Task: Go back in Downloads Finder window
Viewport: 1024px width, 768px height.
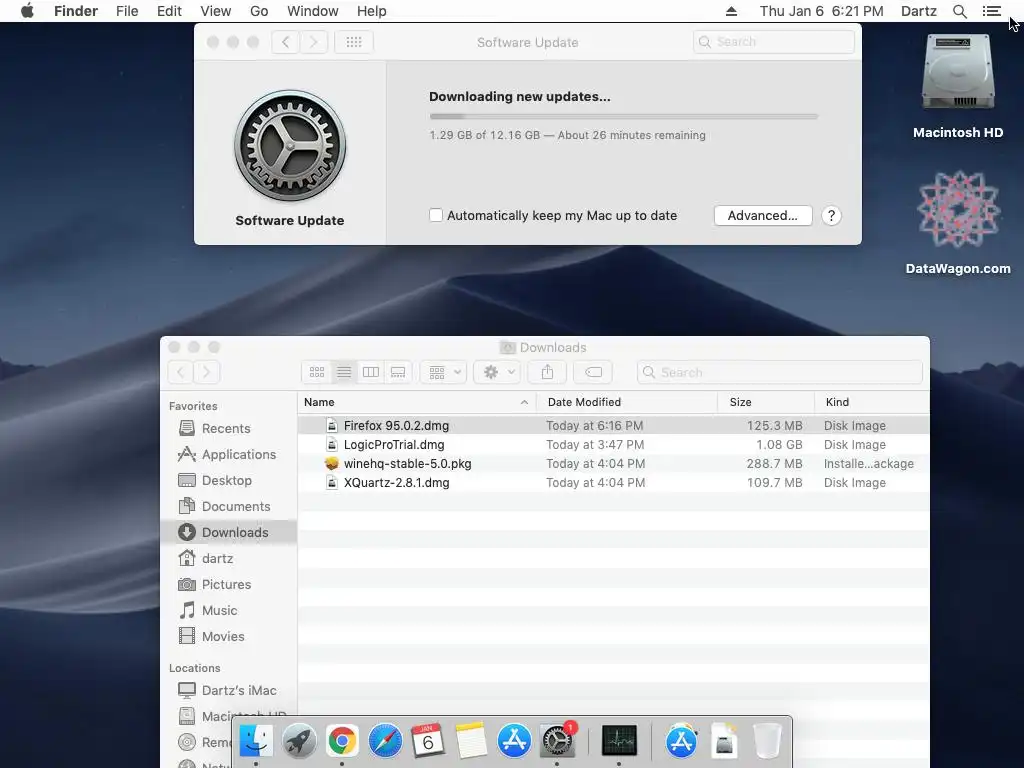Action: coord(181,372)
